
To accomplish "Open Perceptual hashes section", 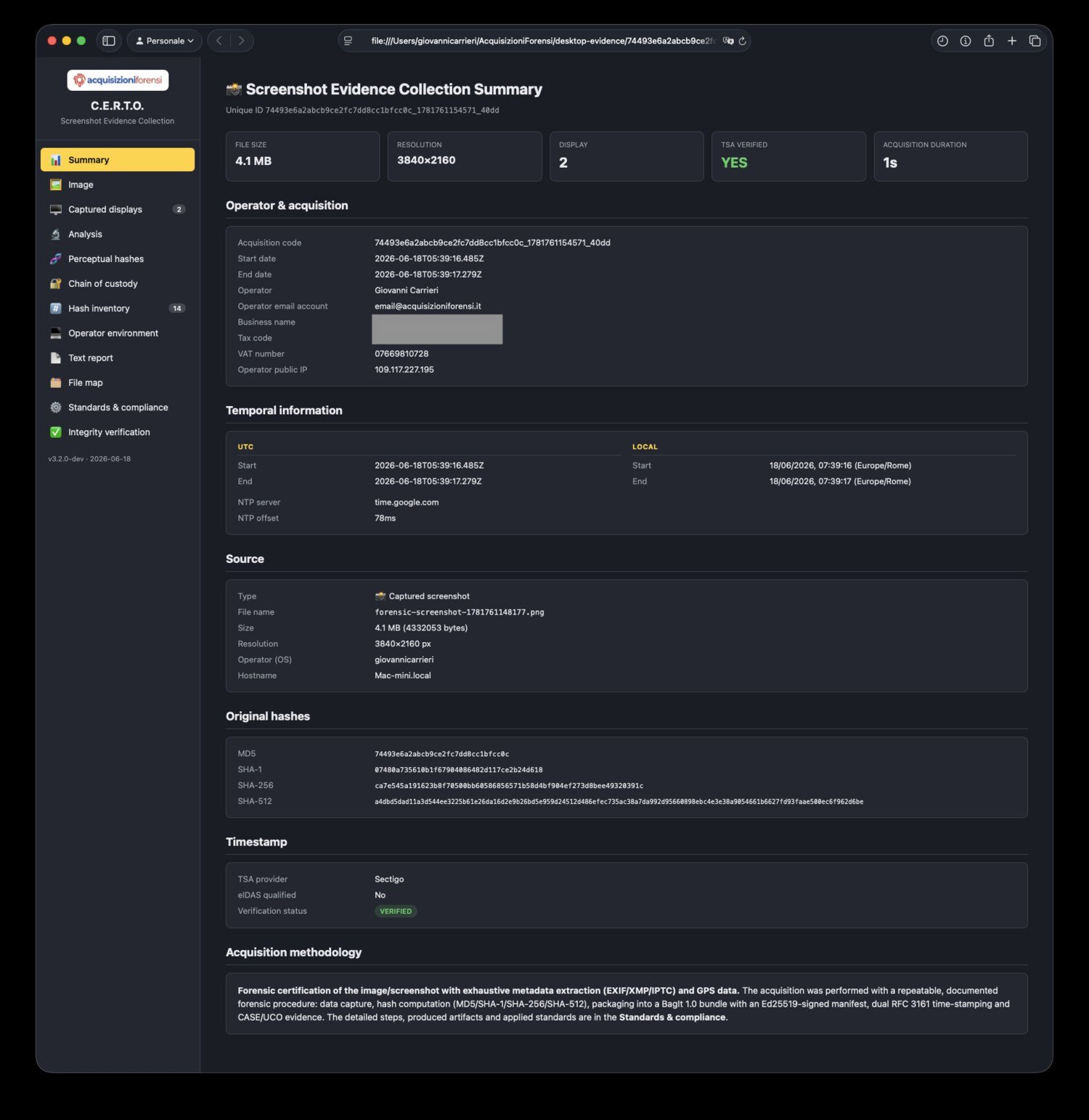I will click(118, 259).
